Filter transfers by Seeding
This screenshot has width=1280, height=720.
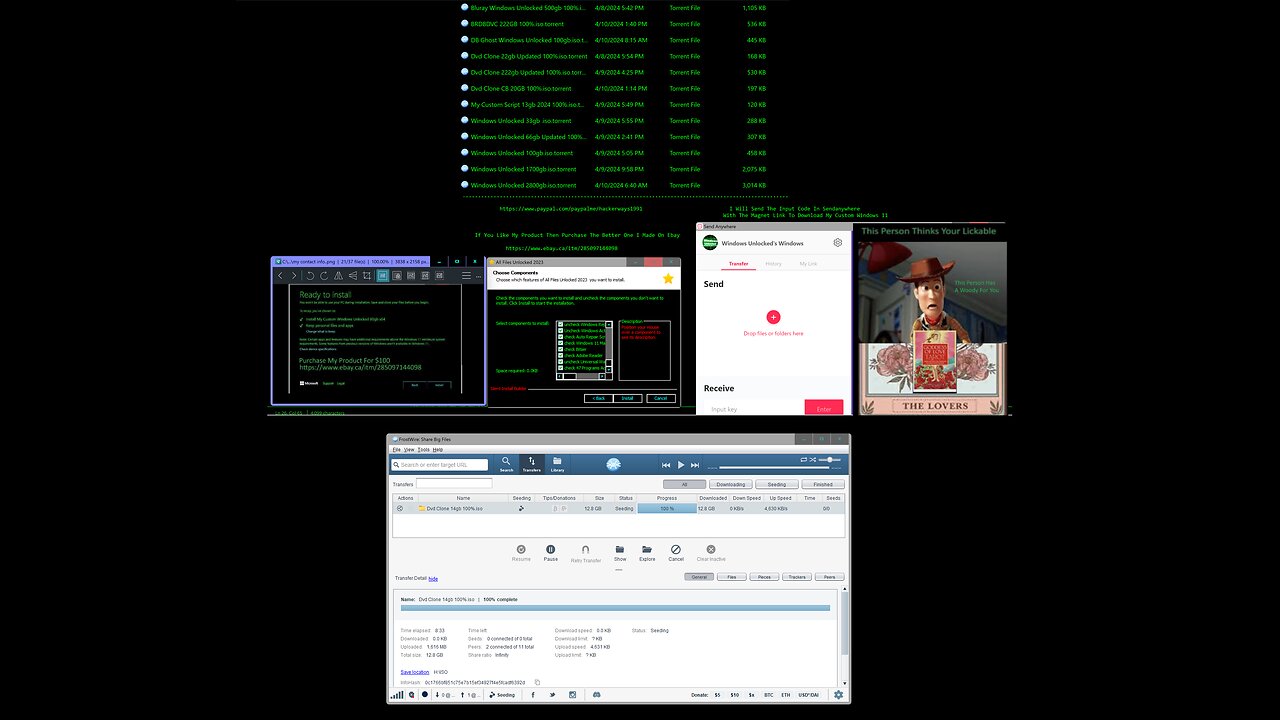pyautogui.click(x=777, y=484)
